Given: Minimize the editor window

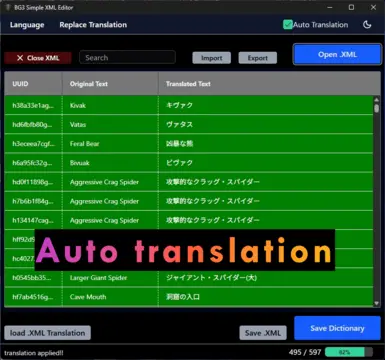Looking at the screenshot, I should (x=330, y=7).
